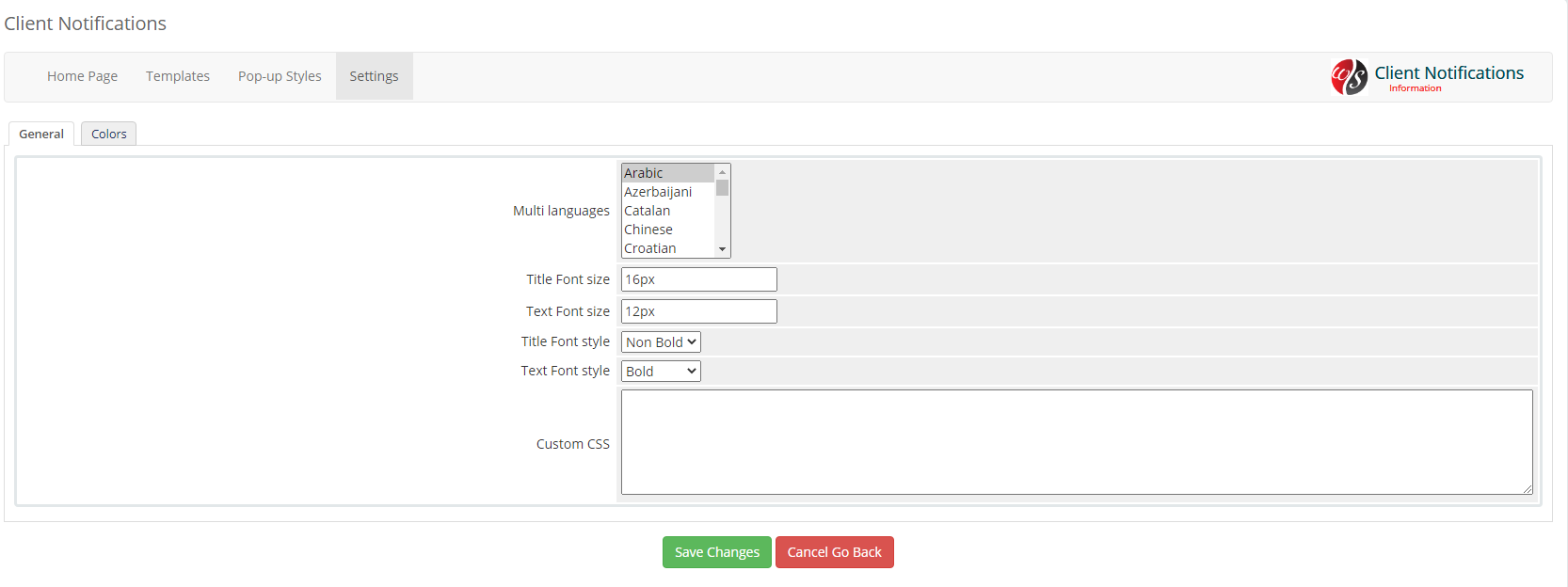Select Arabic in Multi languages list
Viewport: 1568px width, 587px height.
point(666,173)
